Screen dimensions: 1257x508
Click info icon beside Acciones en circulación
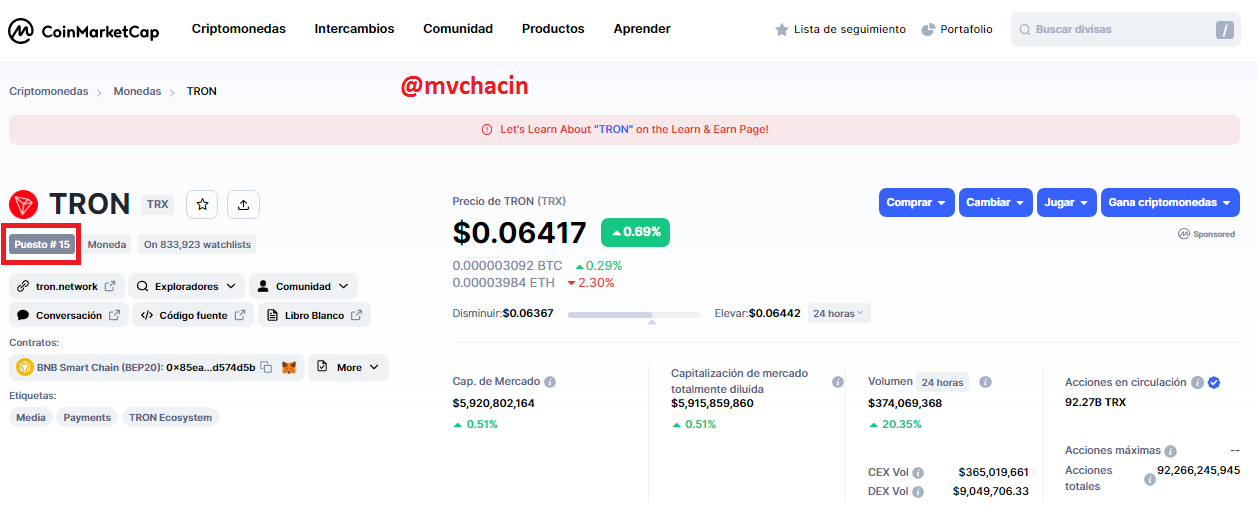point(1197,382)
